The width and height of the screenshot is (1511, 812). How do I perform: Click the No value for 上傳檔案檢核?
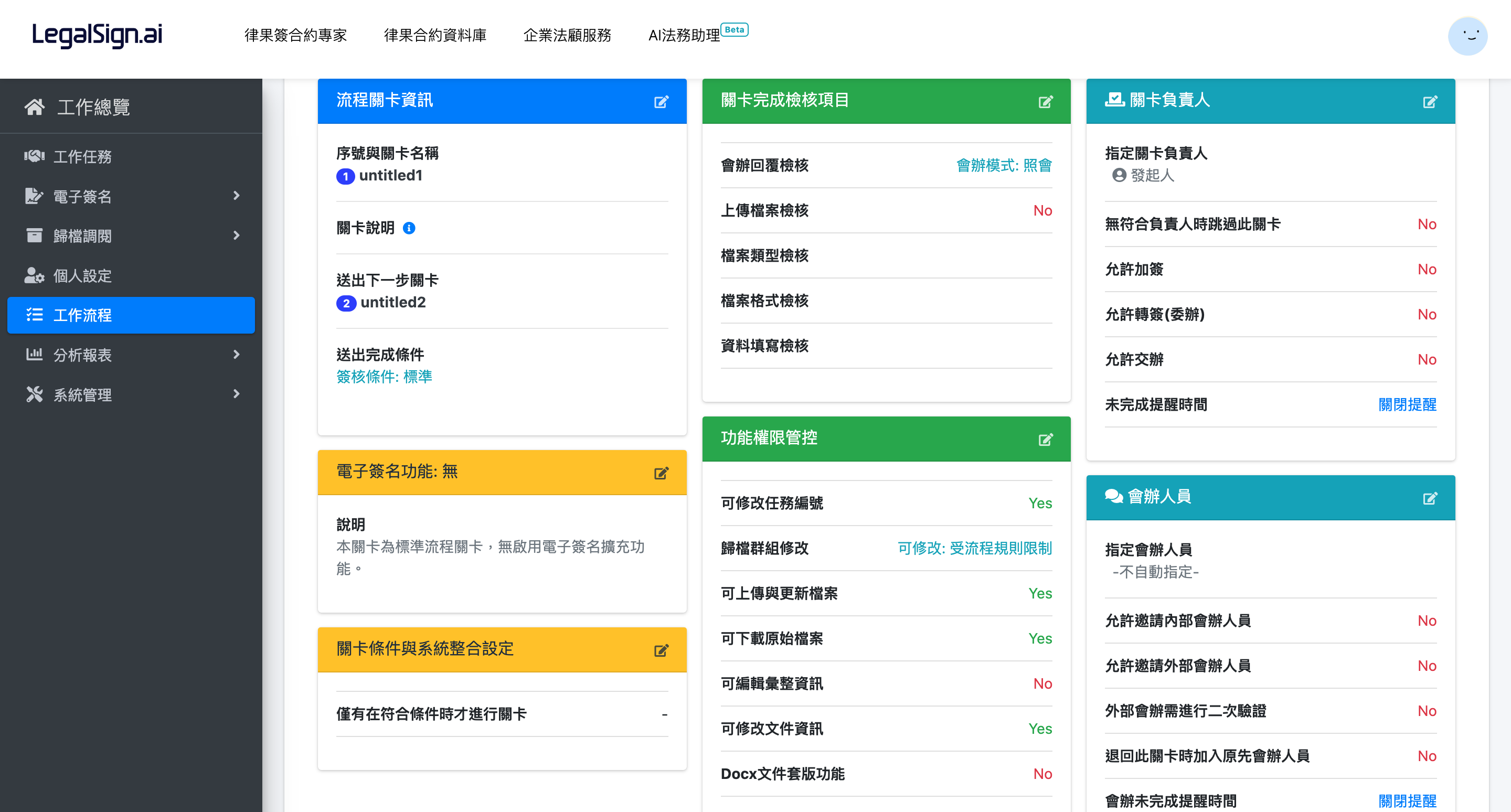(x=1042, y=210)
